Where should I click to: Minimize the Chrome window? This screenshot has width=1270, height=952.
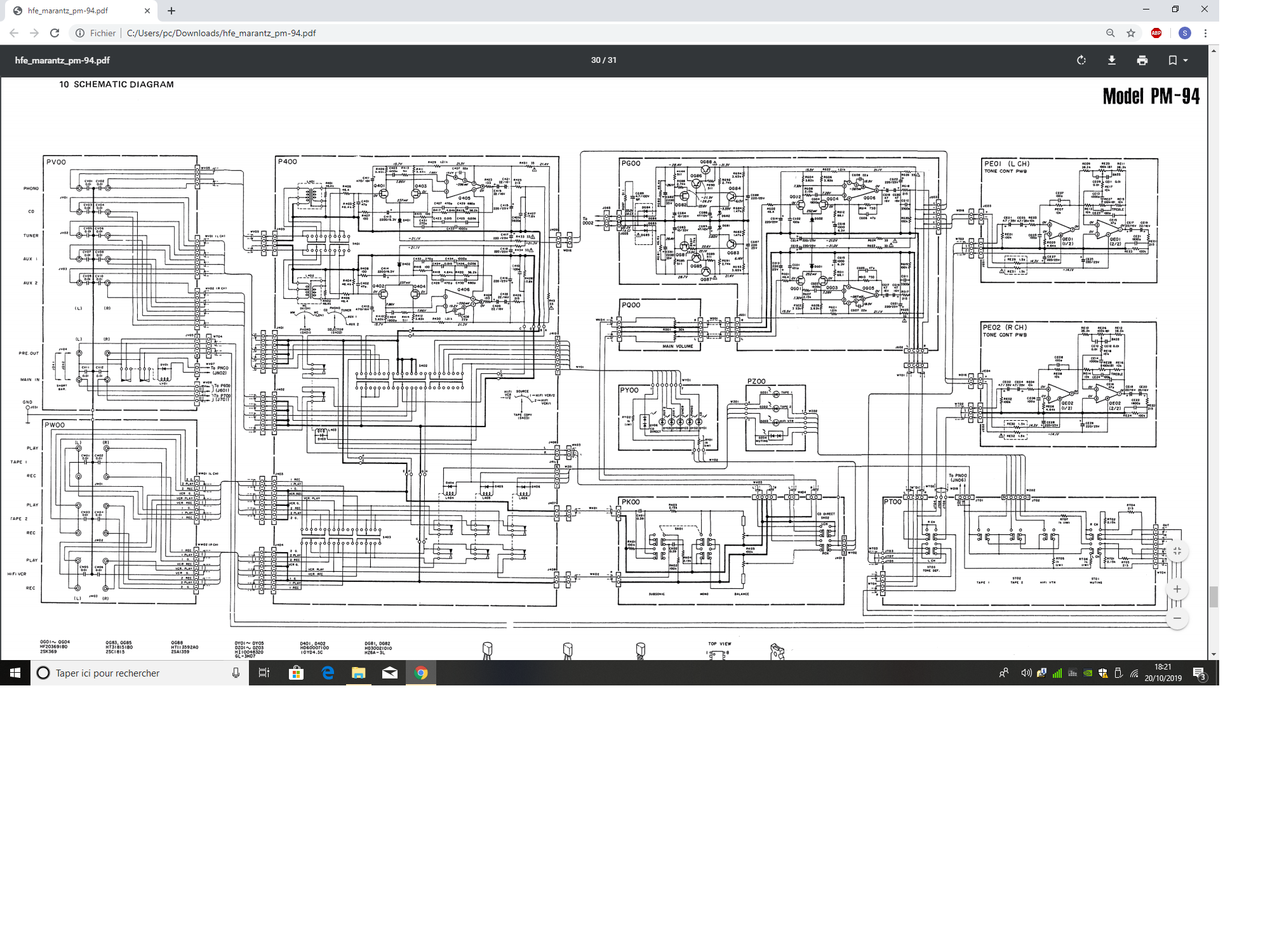(1146, 10)
